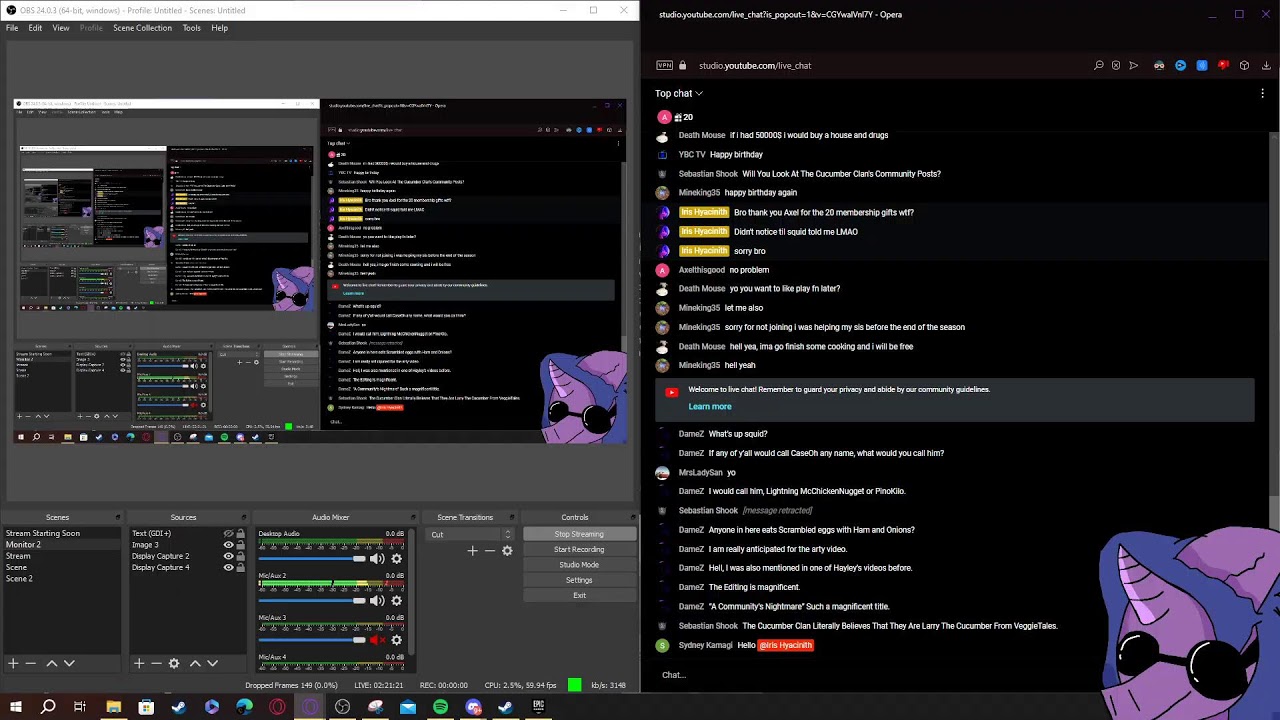The height and width of the screenshot is (720, 1280).
Task: Open the Help menu in OBS
Action: point(219,28)
